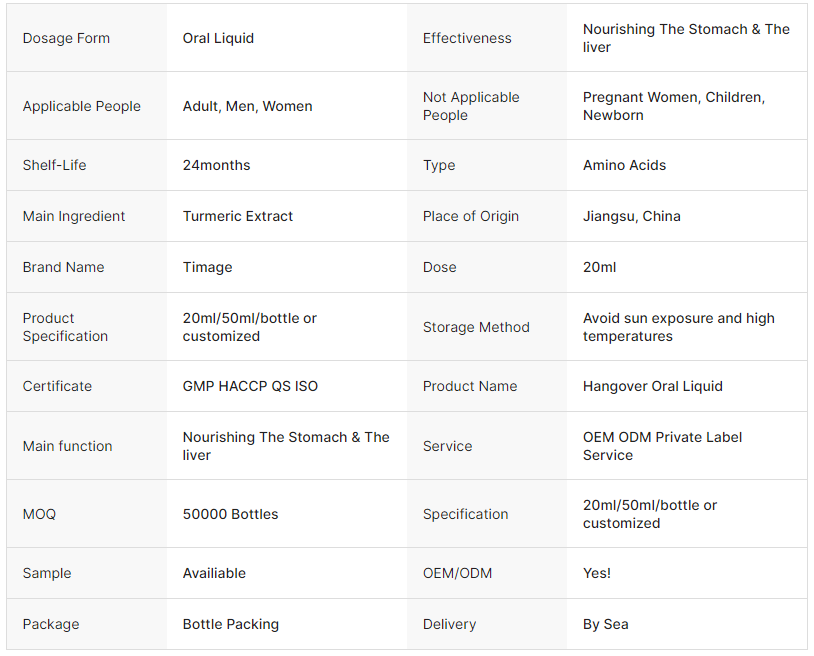
Task: Select the 'Oral Liquid' value cell
Action: (x=218, y=38)
